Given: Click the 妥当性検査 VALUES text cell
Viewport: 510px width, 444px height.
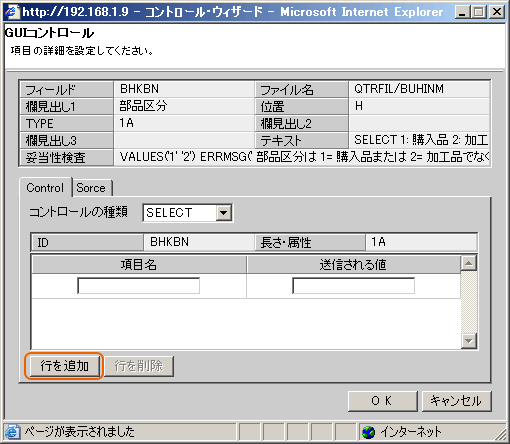Looking at the screenshot, I should click(302, 157).
